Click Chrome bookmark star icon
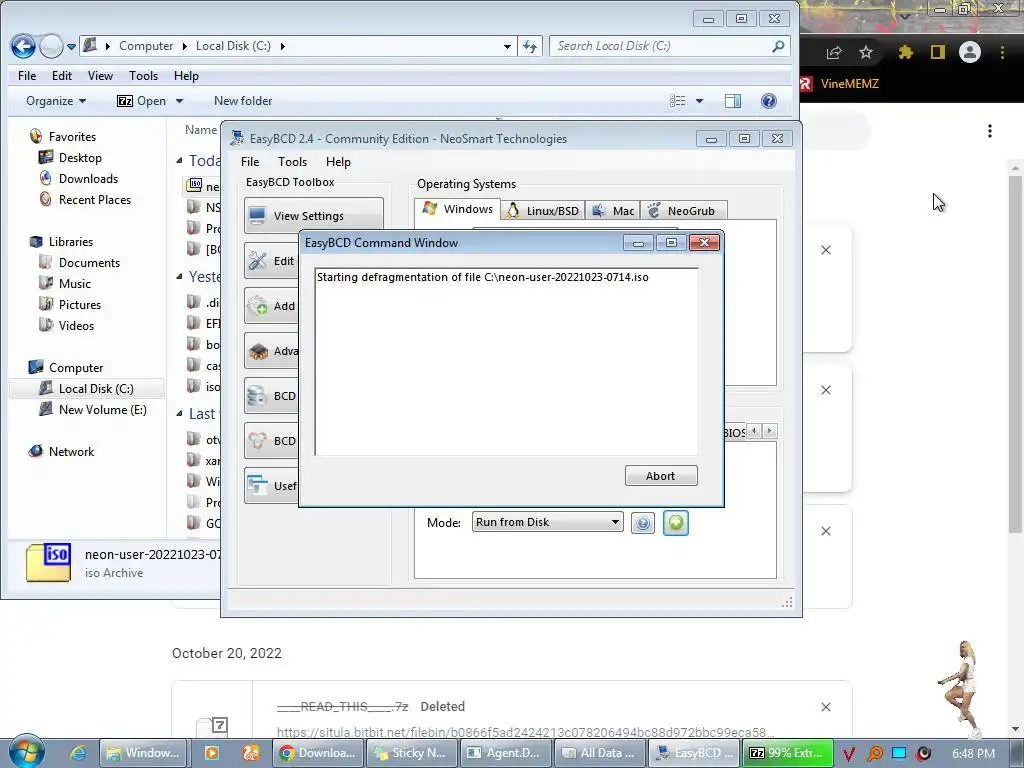1024x768 pixels. (x=866, y=52)
